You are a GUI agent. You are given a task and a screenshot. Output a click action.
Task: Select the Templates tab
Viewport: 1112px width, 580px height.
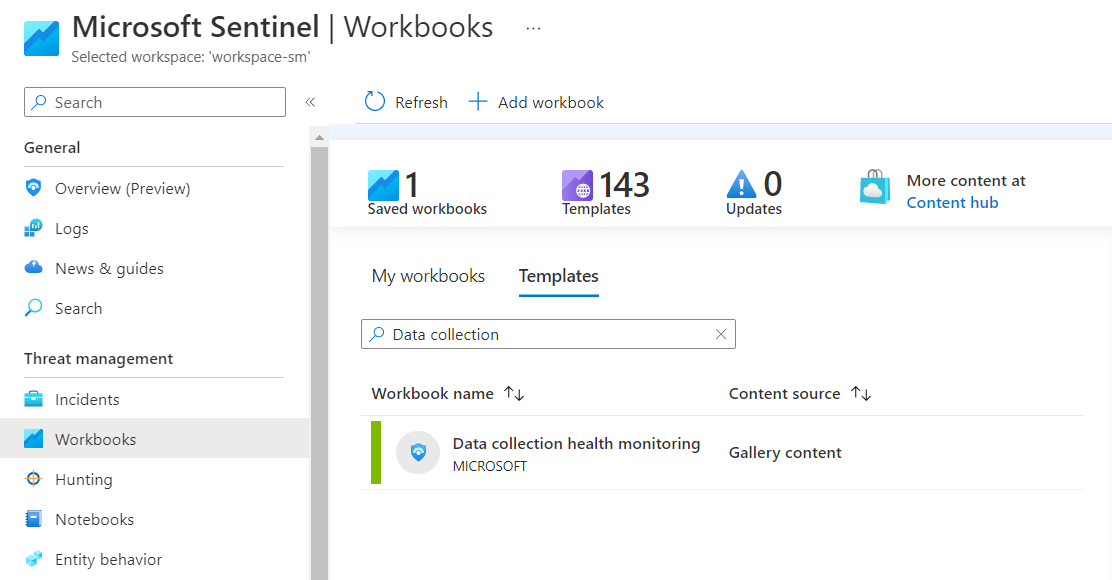(x=558, y=276)
